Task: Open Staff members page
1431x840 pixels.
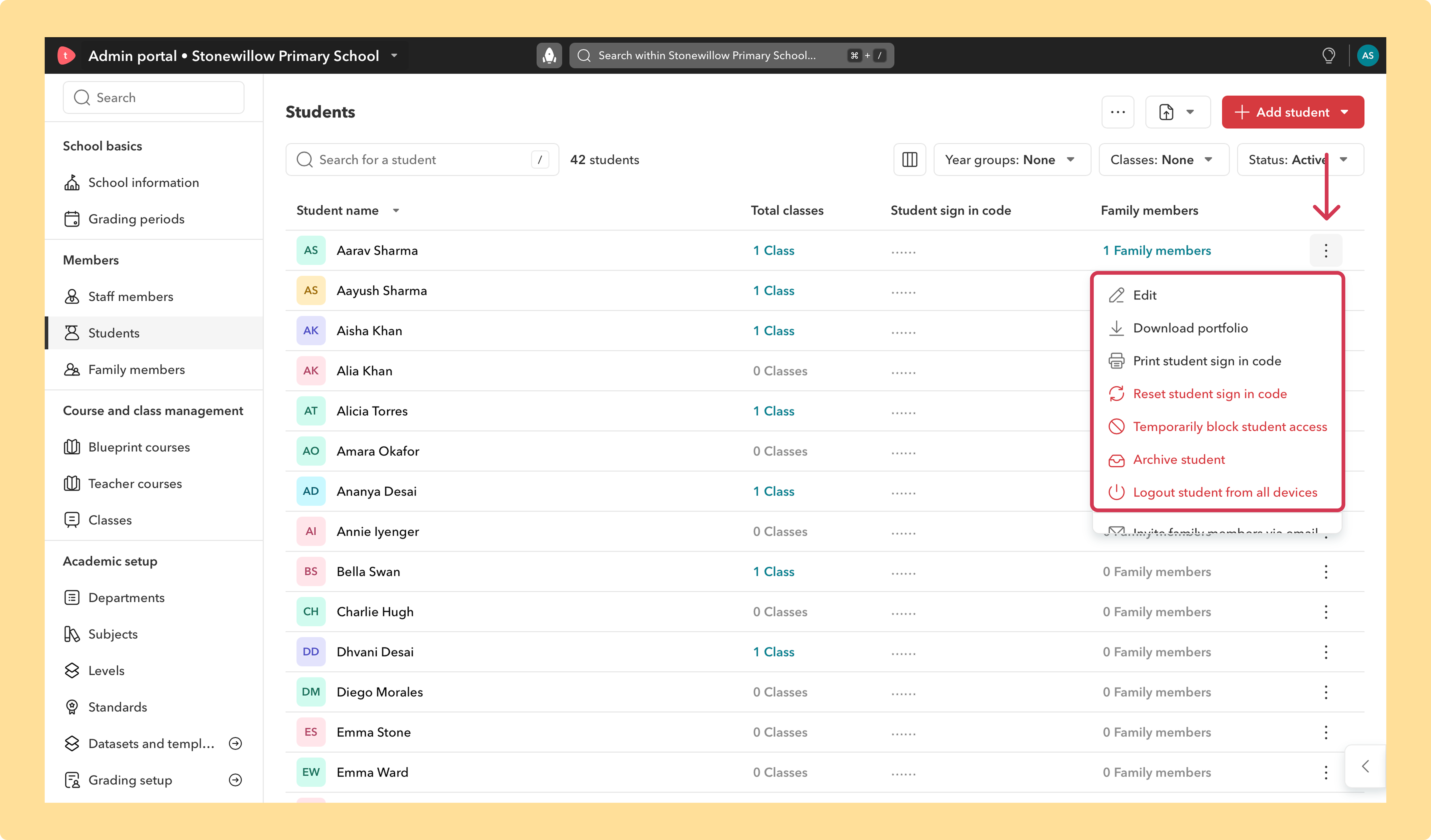Action: 154,296
